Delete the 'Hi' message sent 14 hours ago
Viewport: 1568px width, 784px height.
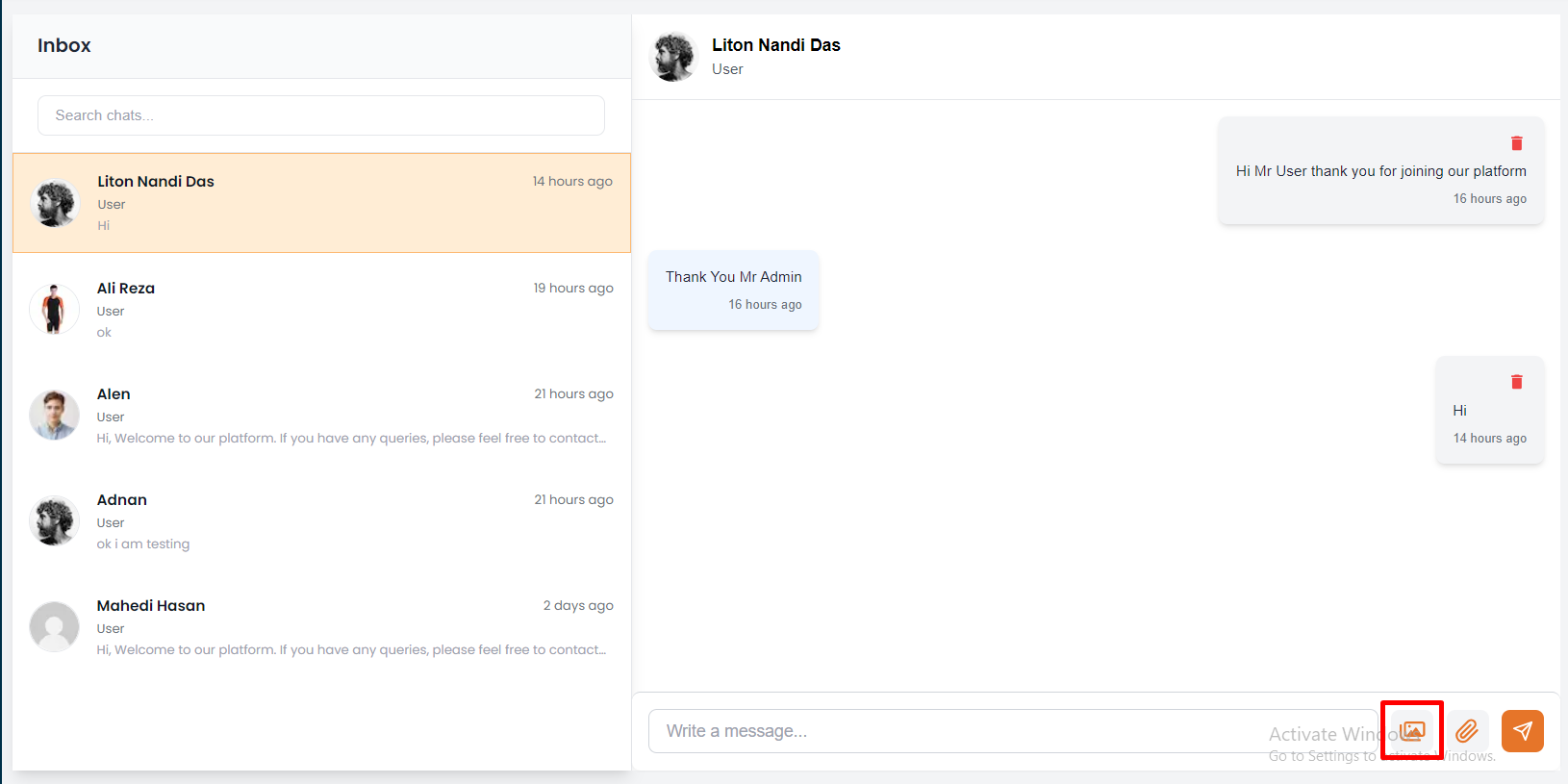point(1516,382)
